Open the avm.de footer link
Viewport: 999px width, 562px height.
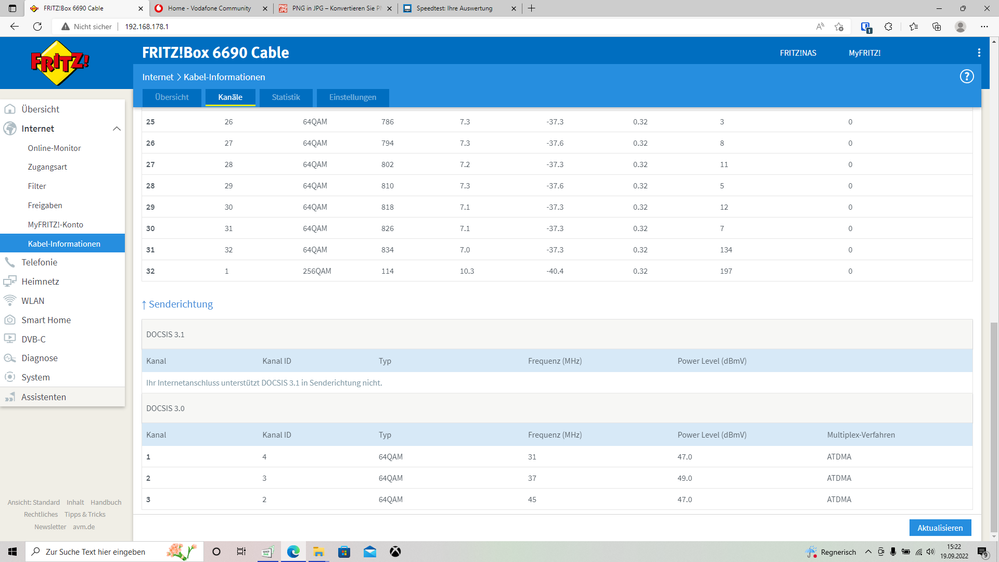point(83,527)
